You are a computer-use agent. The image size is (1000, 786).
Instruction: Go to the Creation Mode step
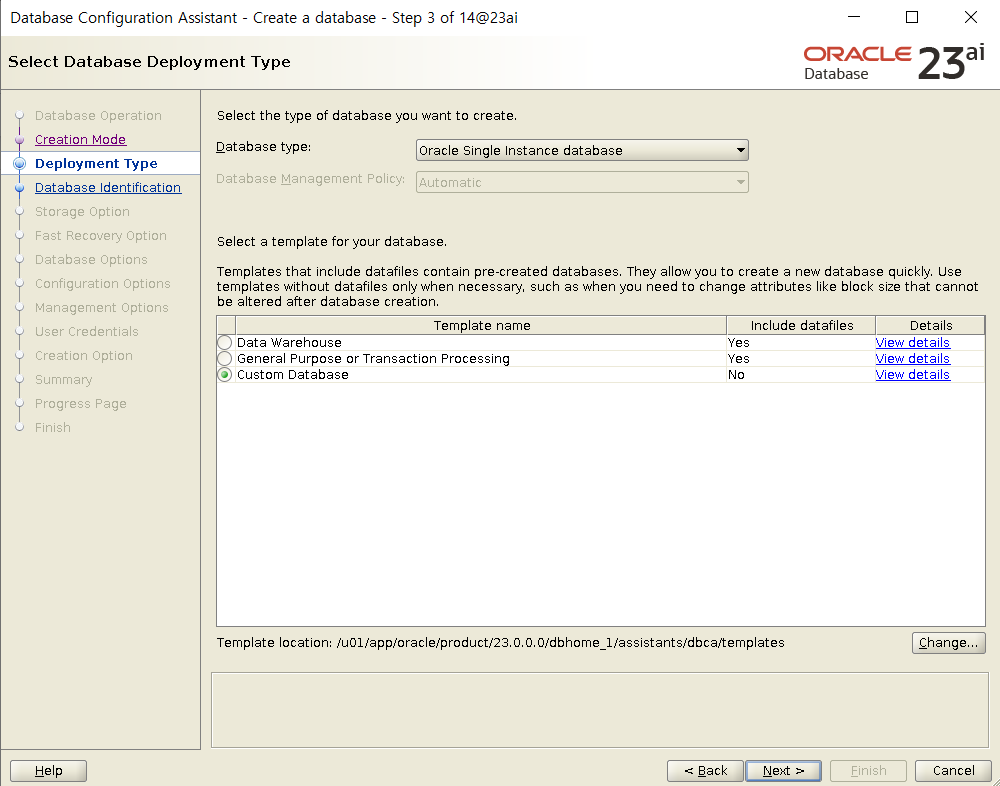pyautogui.click(x=80, y=140)
